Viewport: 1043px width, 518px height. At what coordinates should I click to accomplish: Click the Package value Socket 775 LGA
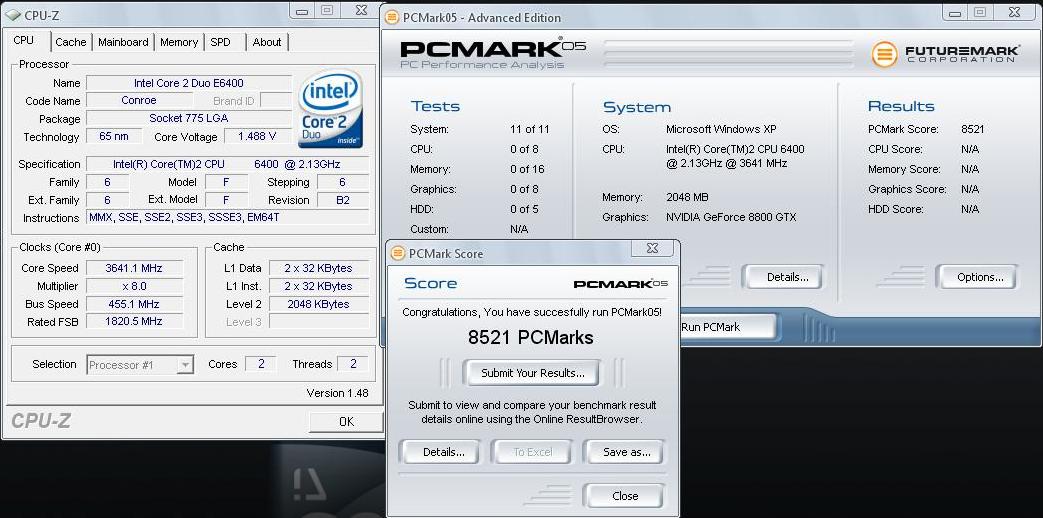tap(189, 118)
